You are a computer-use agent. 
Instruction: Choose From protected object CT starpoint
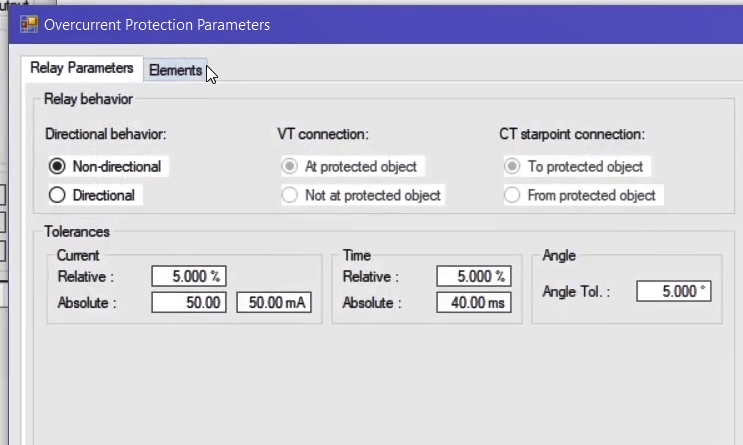pos(512,195)
